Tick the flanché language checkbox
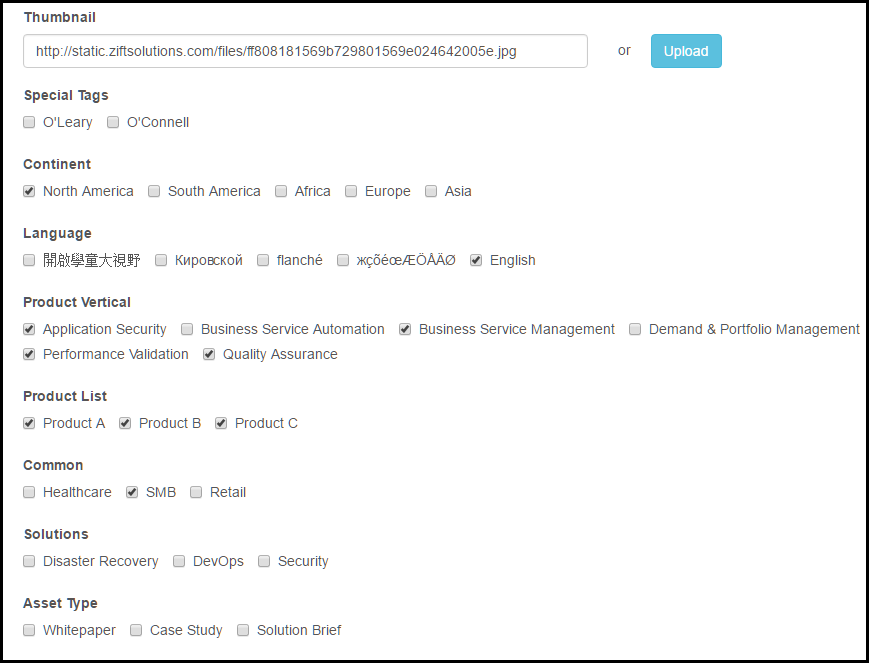Viewport: 869px width, 663px height. point(263,260)
